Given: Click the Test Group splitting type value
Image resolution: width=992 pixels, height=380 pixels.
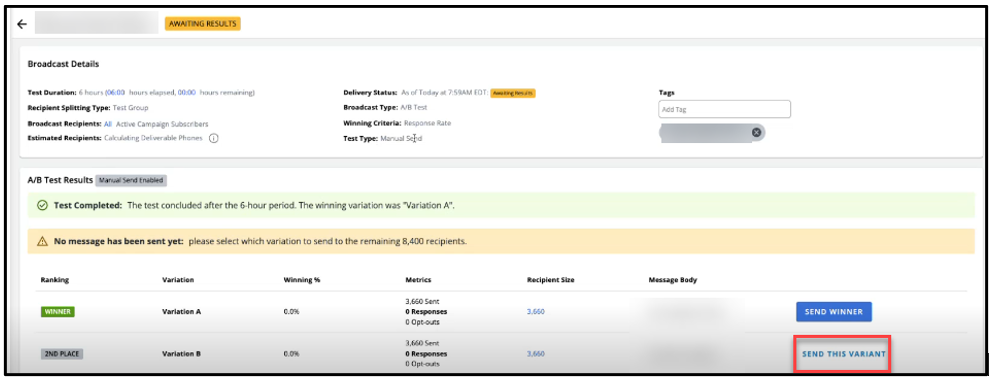Looking at the screenshot, I should [x=131, y=107].
